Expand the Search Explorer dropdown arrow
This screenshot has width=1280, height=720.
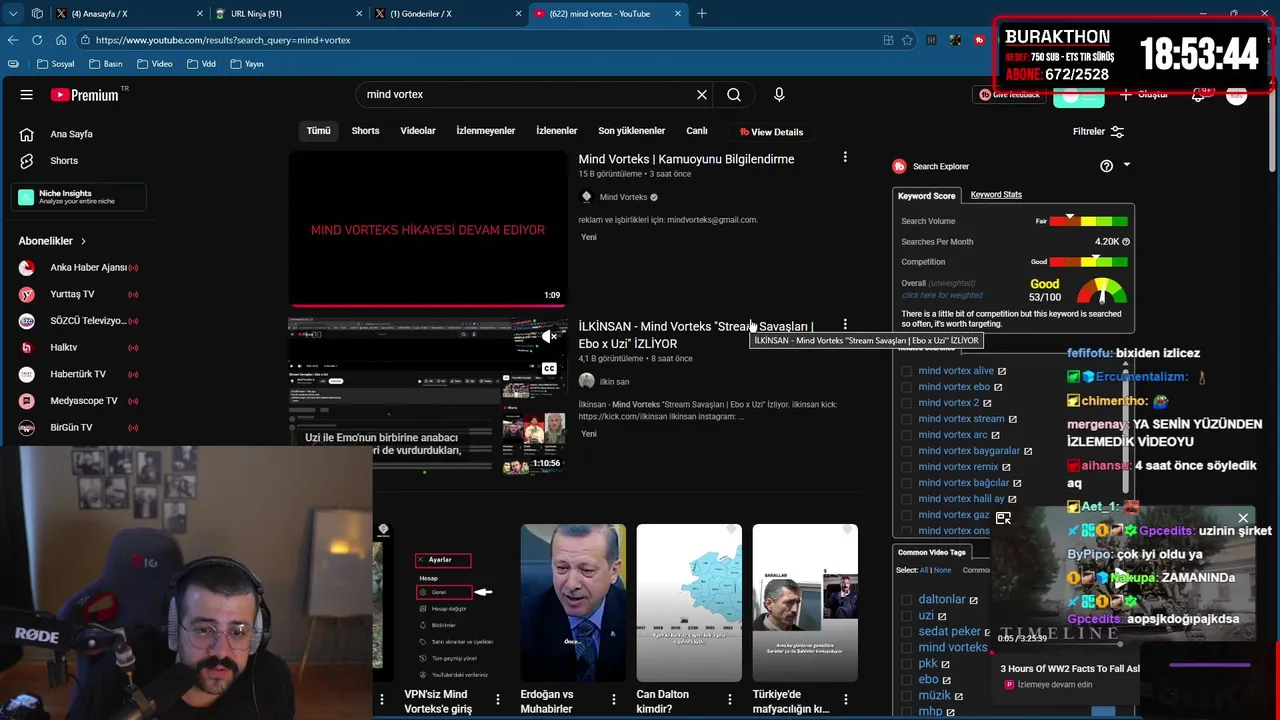[1127, 165]
